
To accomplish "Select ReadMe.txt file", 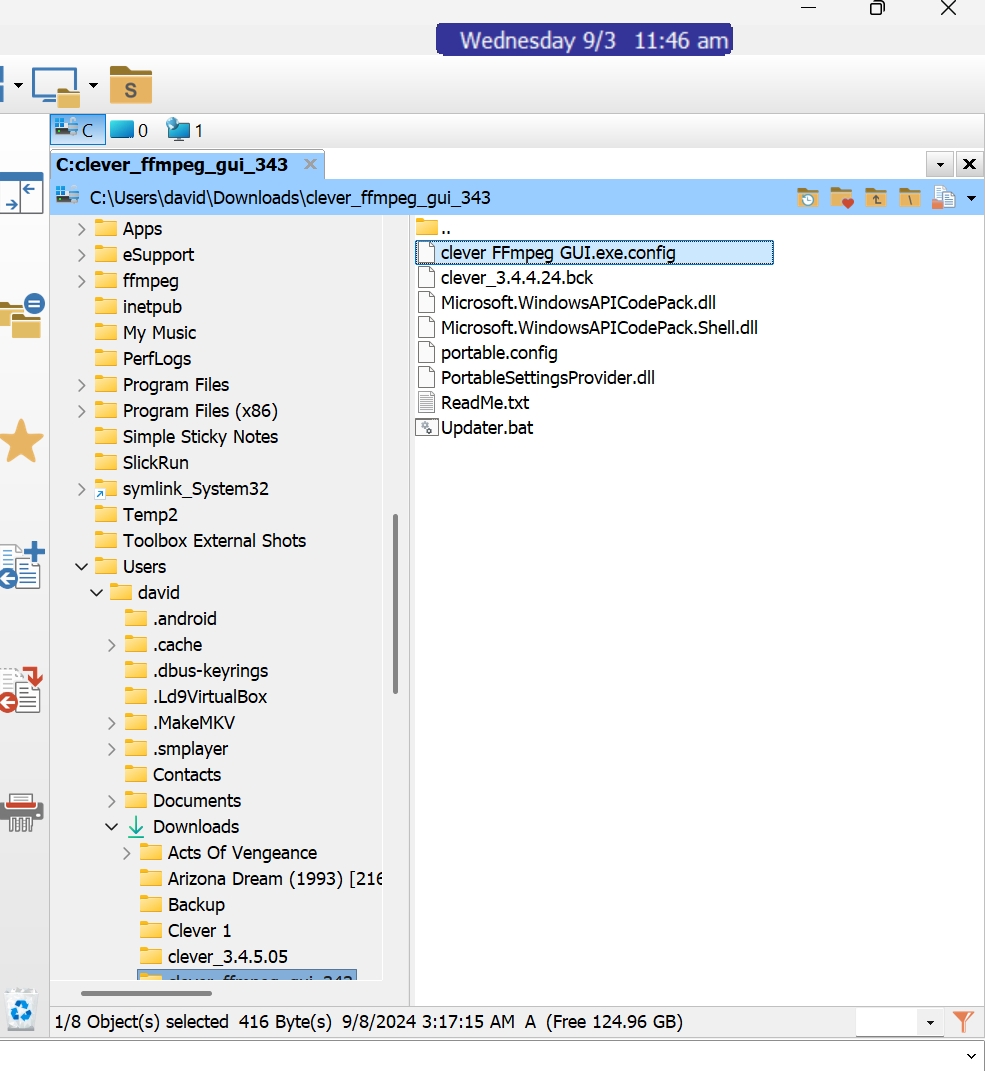I will coord(473,402).
